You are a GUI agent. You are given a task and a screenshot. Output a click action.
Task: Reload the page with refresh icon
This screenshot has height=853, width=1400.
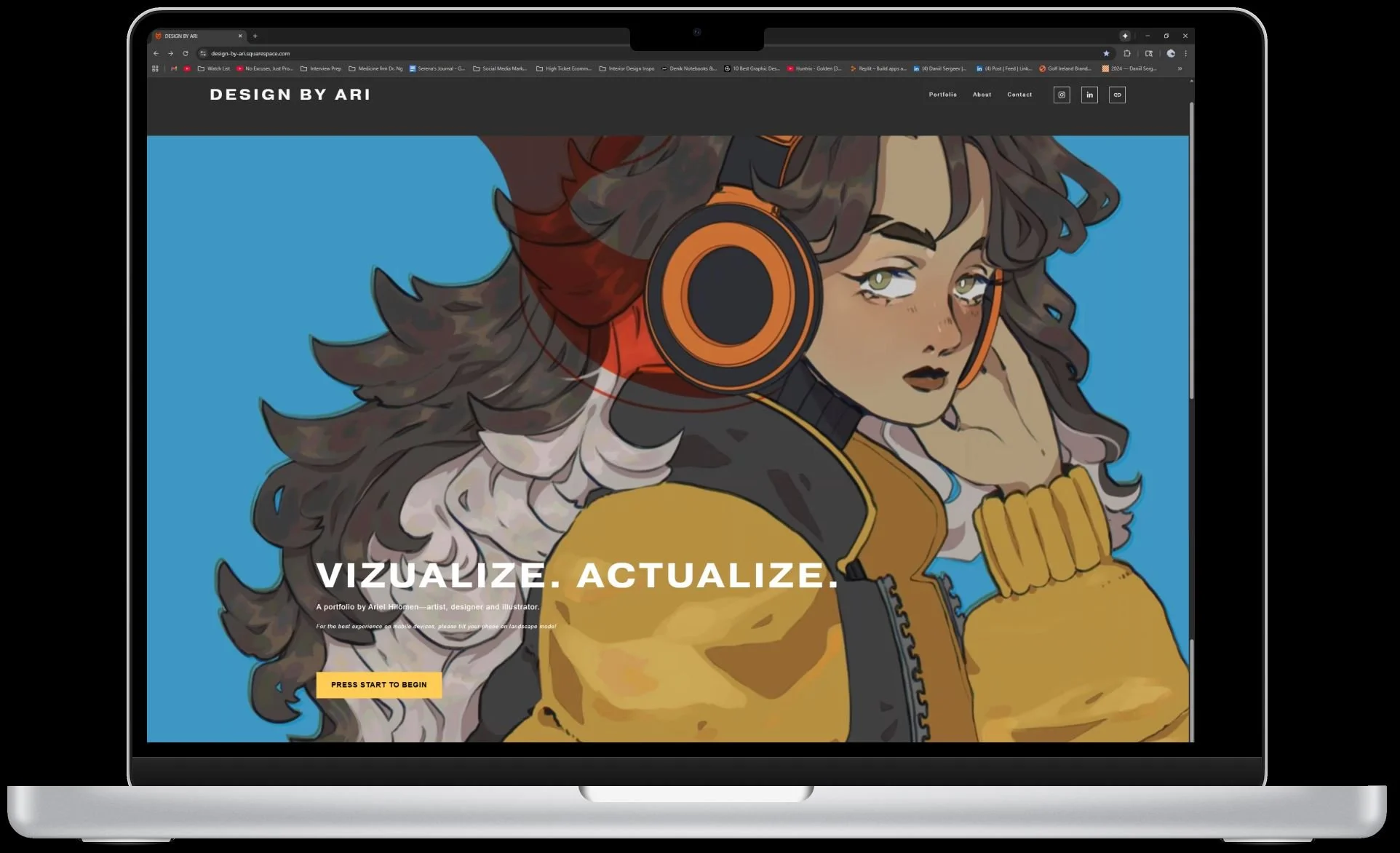pos(186,53)
